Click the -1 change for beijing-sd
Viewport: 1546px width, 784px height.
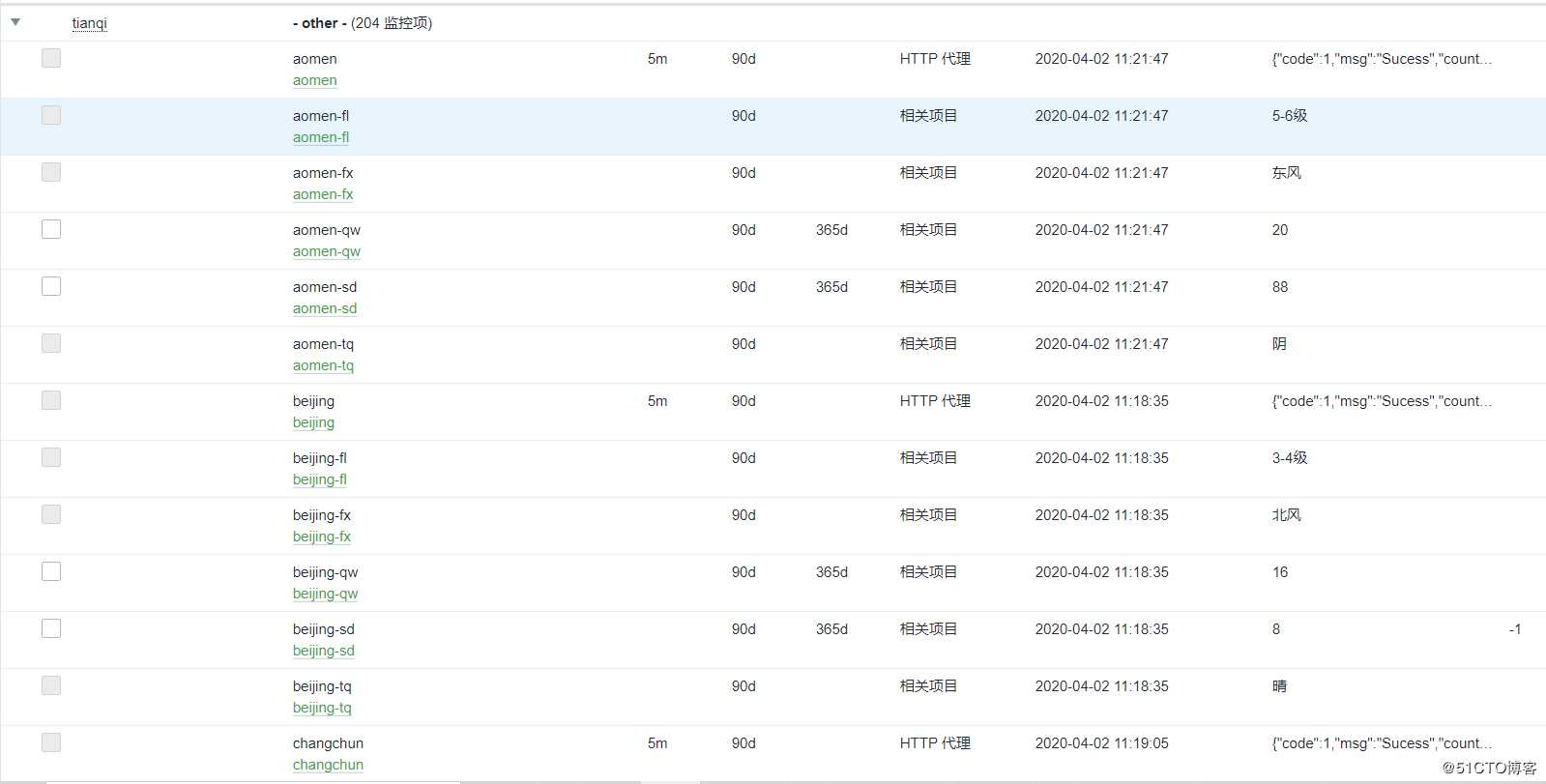point(1515,629)
